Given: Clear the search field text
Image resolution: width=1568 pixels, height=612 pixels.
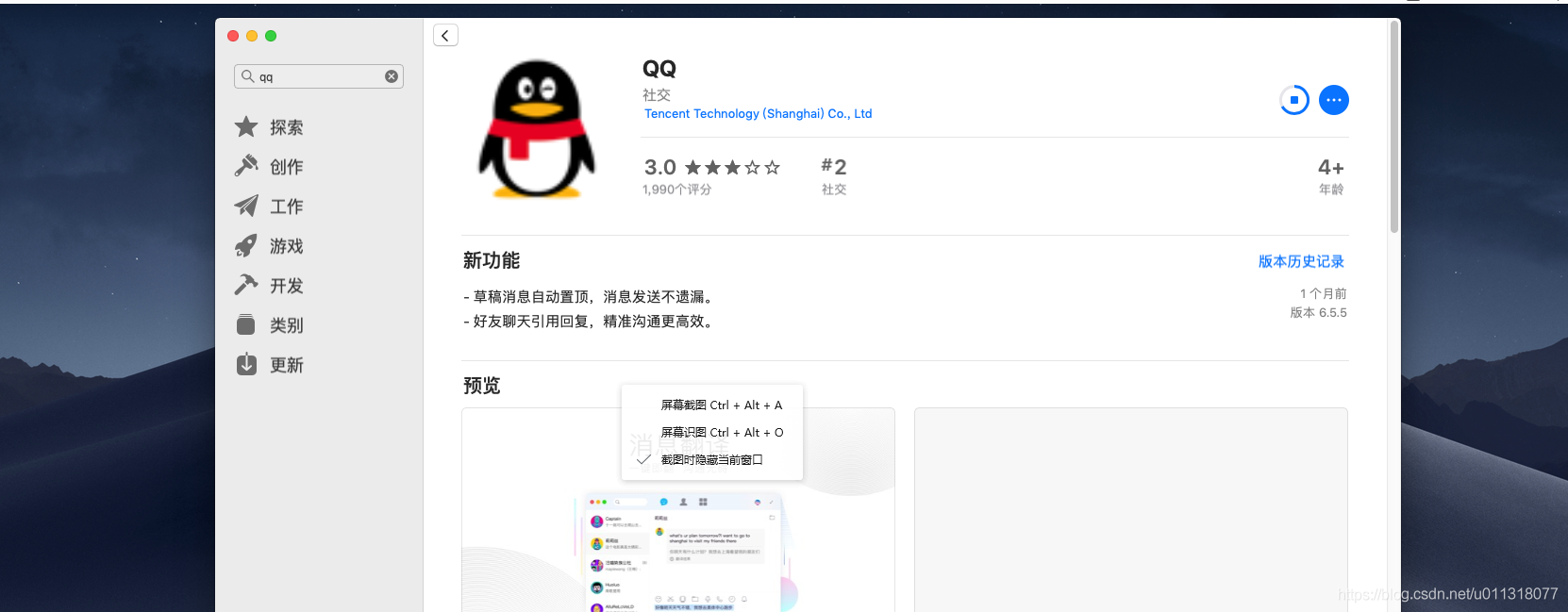Looking at the screenshot, I should (x=392, y=76).
